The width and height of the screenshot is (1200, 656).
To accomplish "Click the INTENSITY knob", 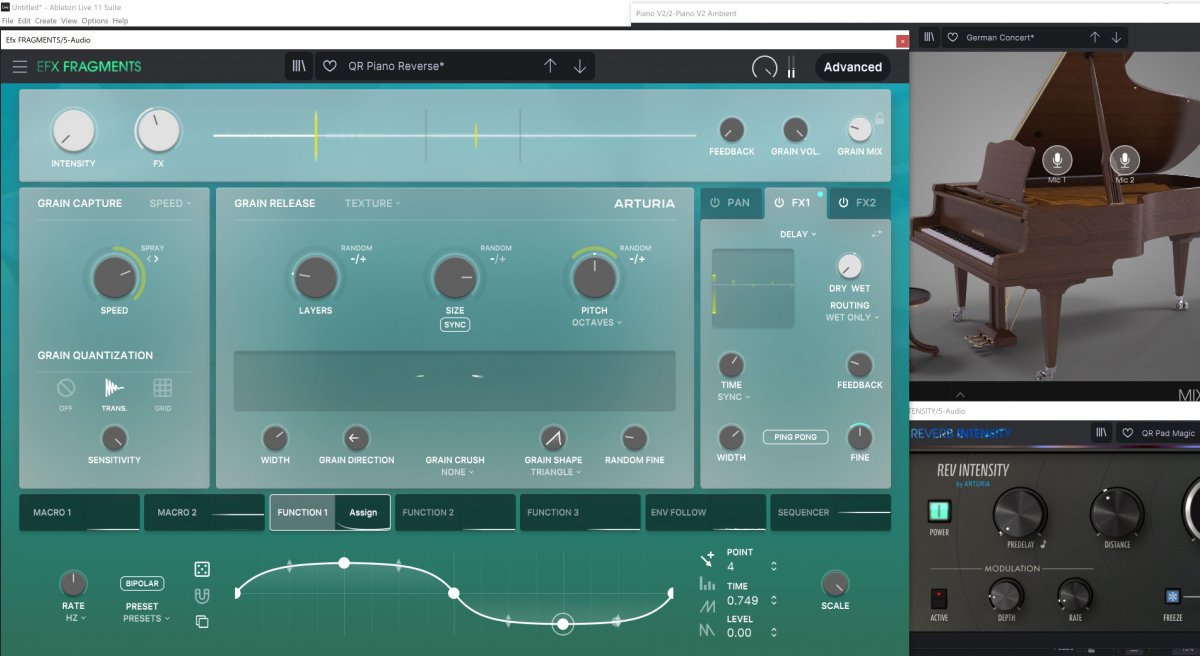I will (x=73, y=131).
